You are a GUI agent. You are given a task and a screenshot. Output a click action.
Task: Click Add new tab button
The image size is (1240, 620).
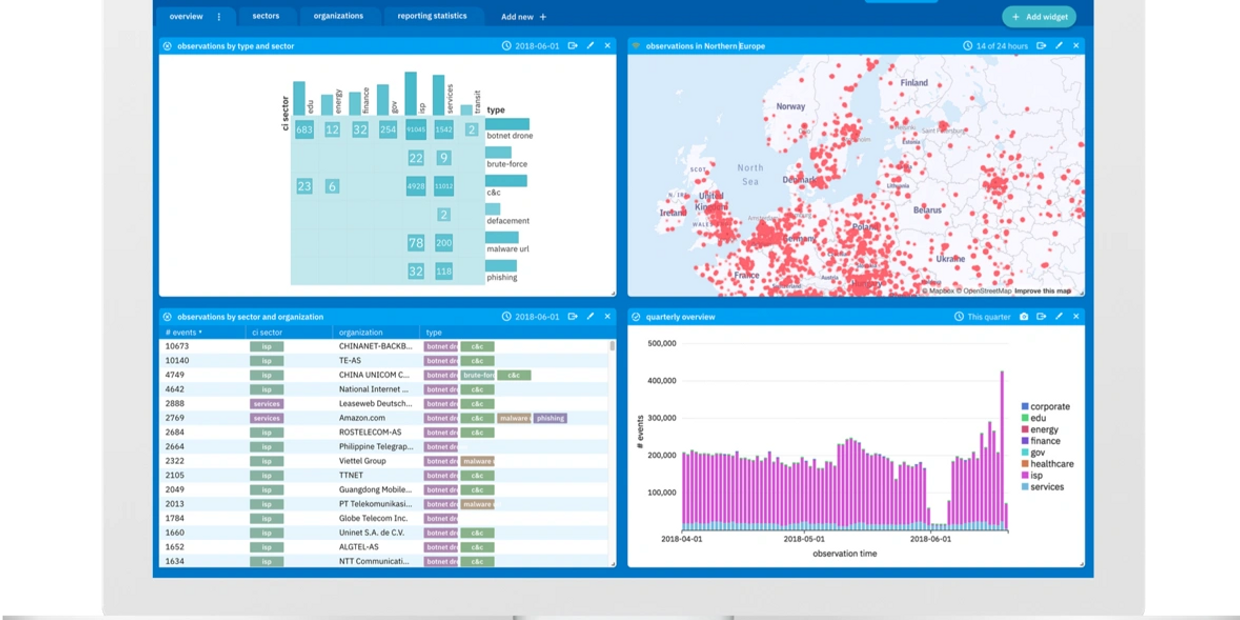tap(524, 17)
